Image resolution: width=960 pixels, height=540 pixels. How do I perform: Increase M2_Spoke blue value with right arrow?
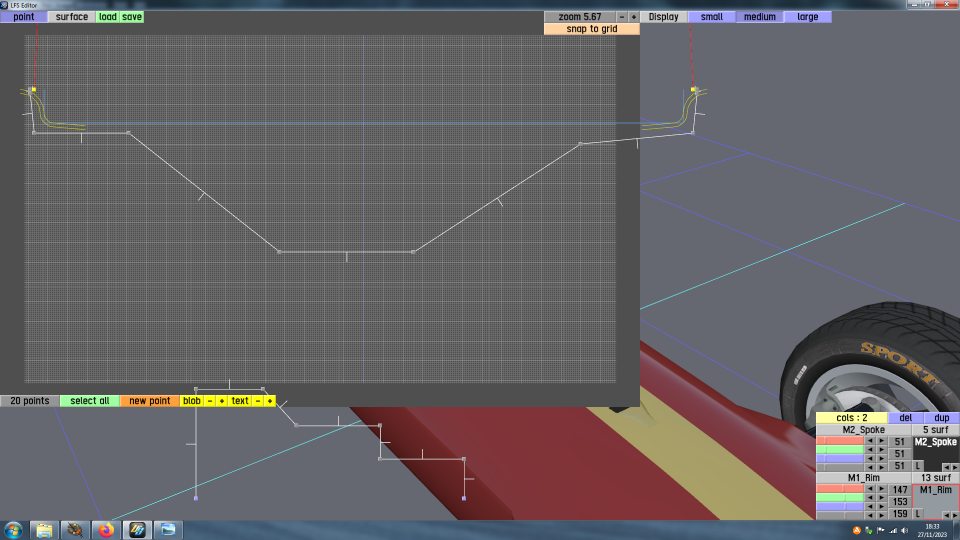(882, 459)
